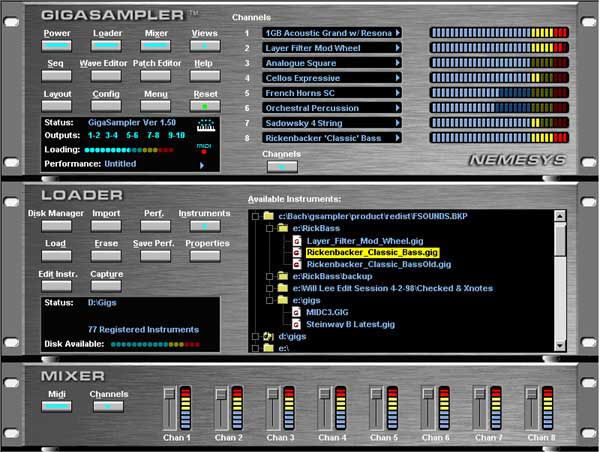Click the Save Perf. button

[155, 256]
